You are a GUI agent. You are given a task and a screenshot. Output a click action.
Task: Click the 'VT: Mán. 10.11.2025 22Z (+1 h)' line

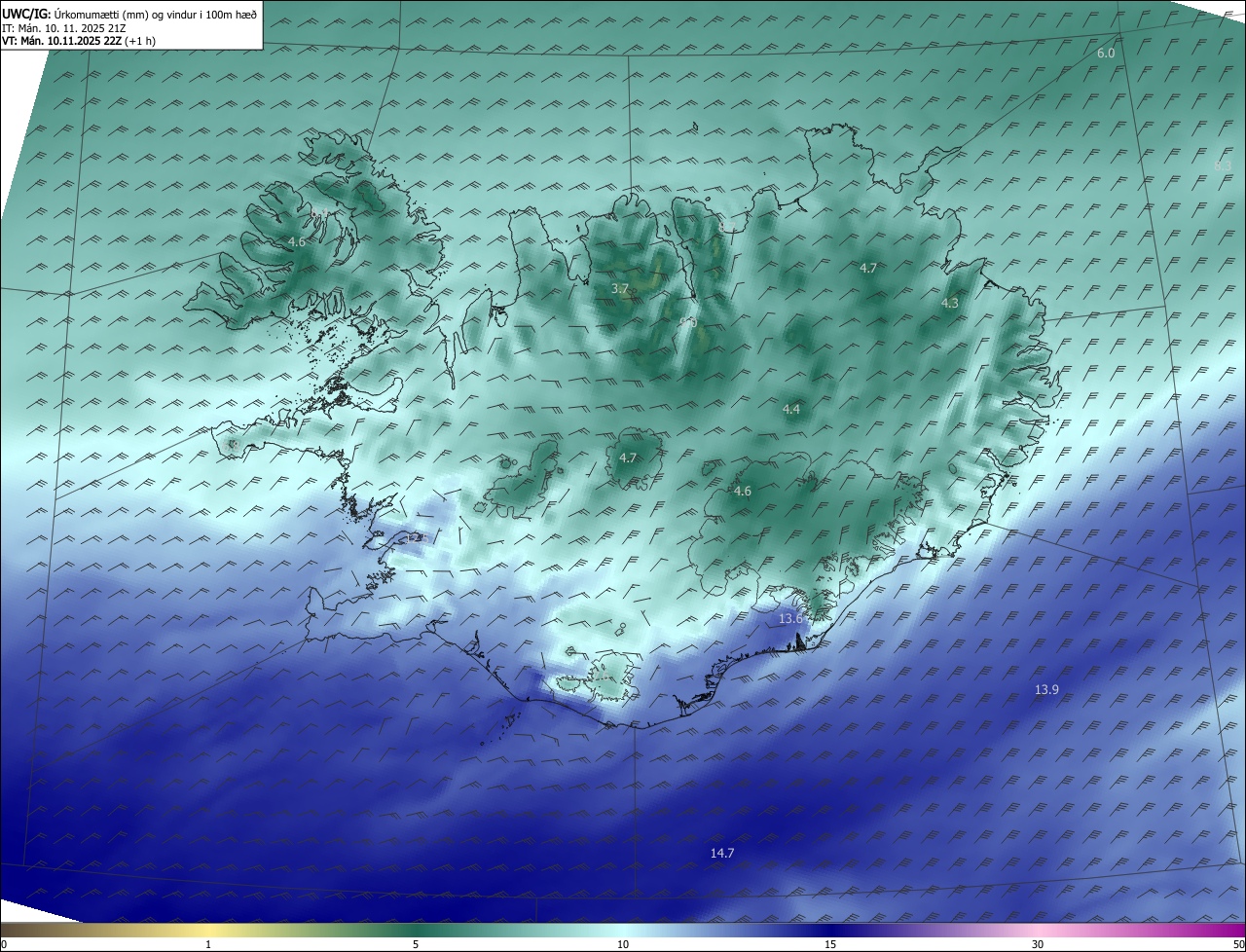click(79, 42)
